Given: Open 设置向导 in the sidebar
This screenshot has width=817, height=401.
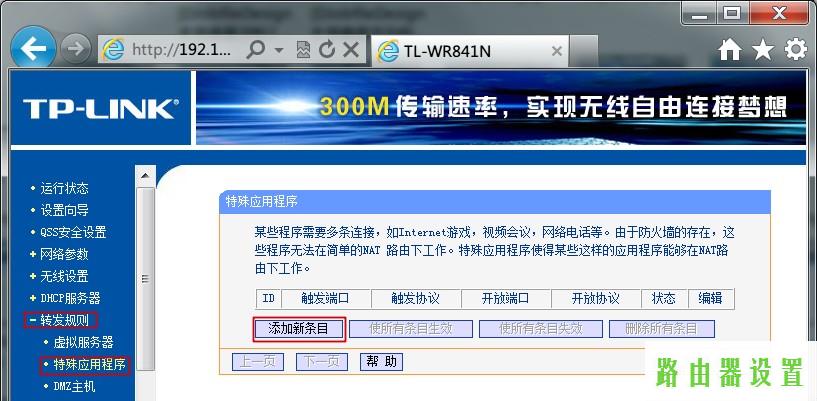Looking at the screenshot, I should pyautogui.click(x=64, y=210).
